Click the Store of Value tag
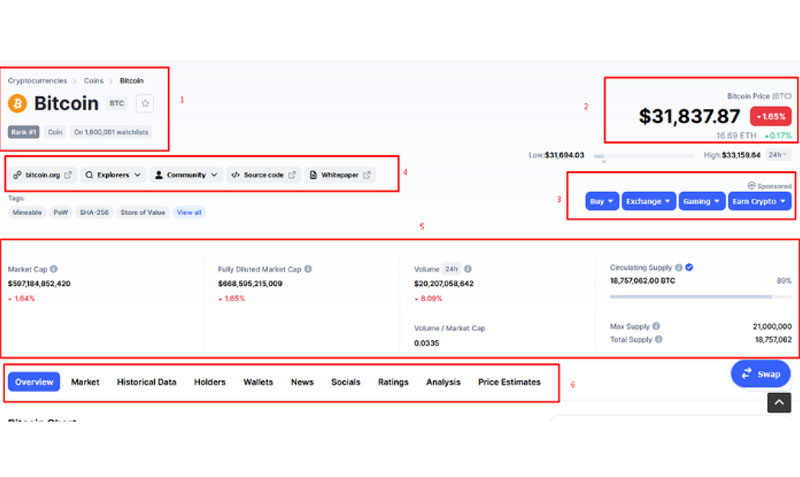The height and width of the screenshot is (477, 800). pos(143,212)
